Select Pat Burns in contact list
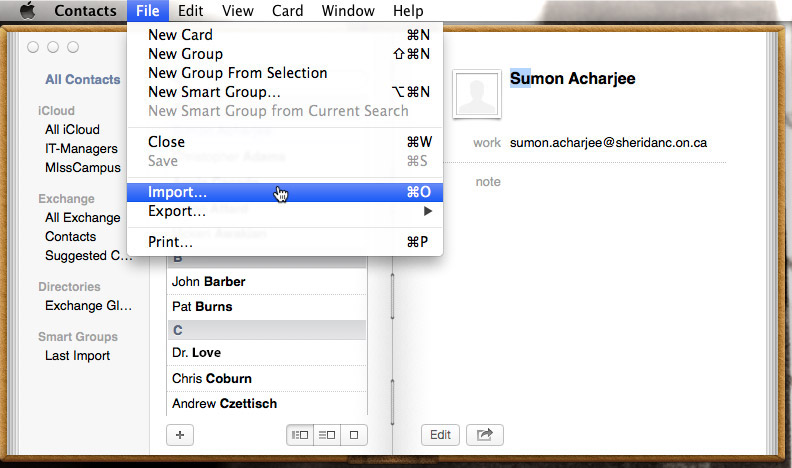This screenshot has height=468, width=792. point(267,307)
